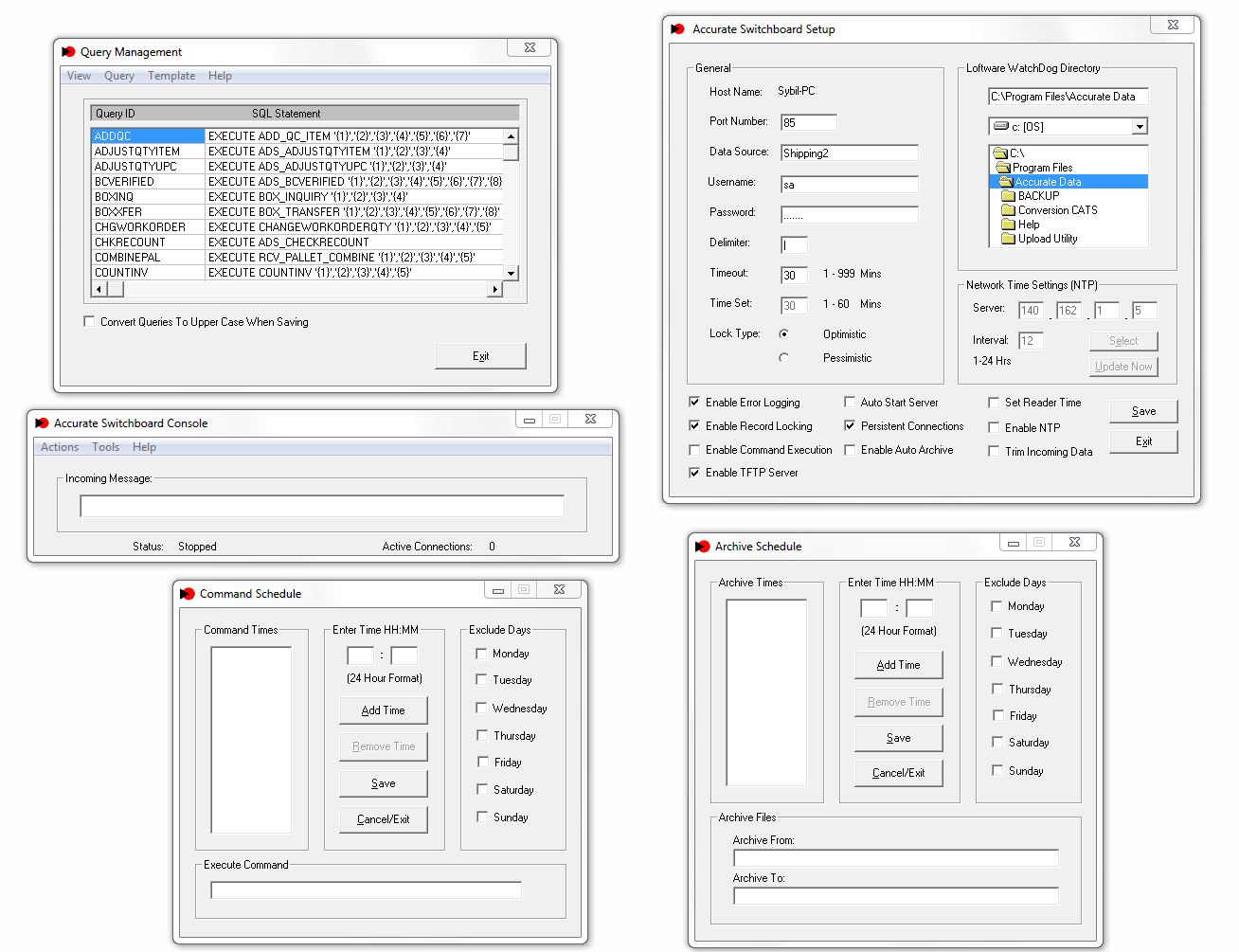Click Save in Accurate Switchboard Setup
The image size is (1239, 952).
[1143, 411]
